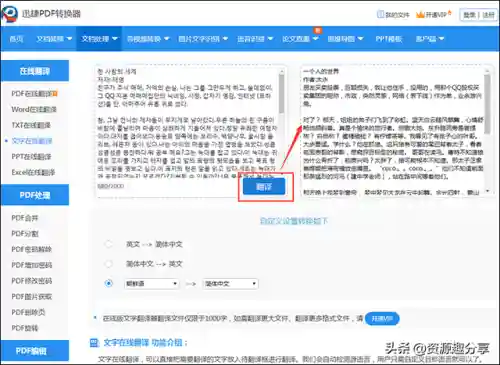Open PPT在线翻译 in the sidebar
Image resolution: width=500 pixels, height=365 pixels.
coord(31,157)
